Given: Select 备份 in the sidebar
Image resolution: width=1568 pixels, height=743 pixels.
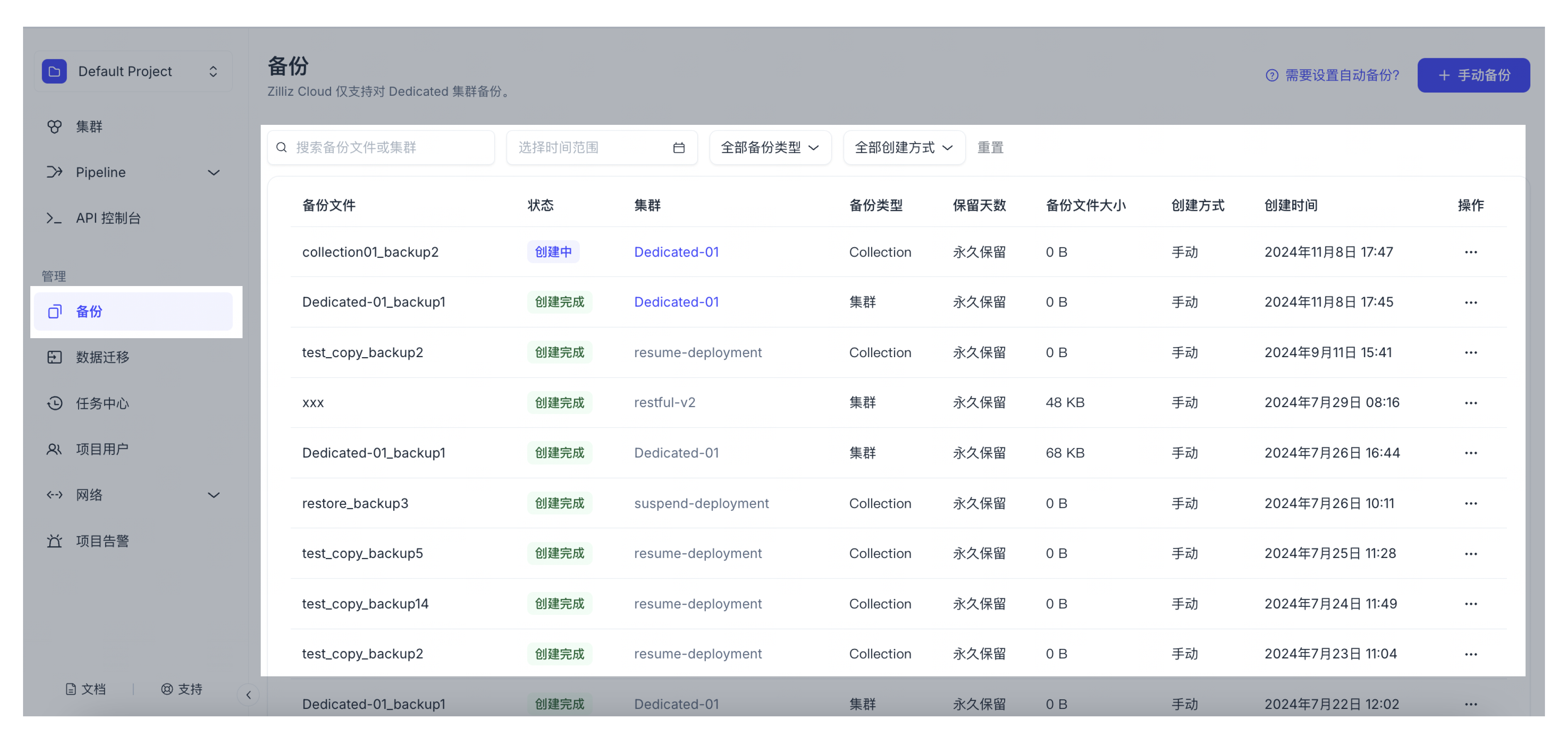Looking at the screenshot, I should click(x=133, y=312).
